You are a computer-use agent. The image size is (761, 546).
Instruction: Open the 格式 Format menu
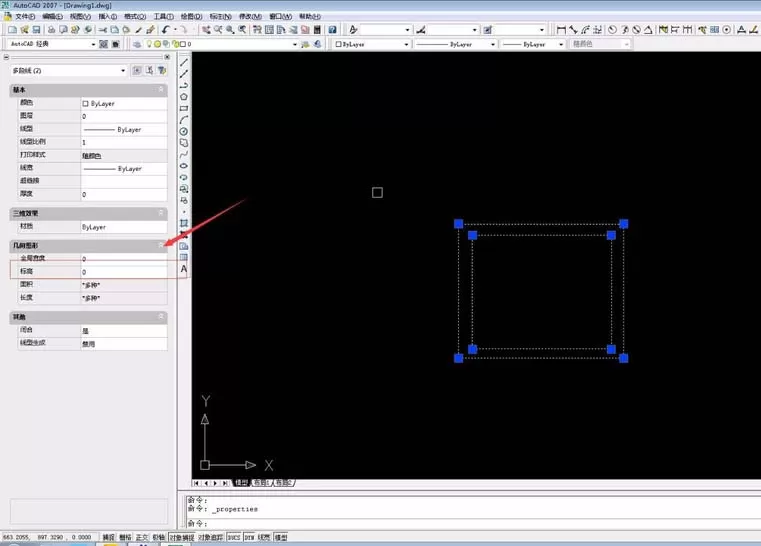[x=135, y=17]
